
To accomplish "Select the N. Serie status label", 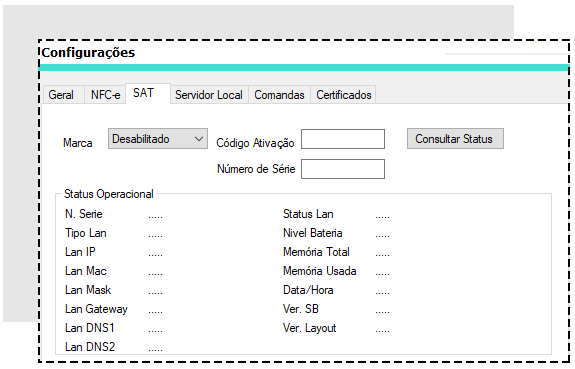I will click(84, 214).
